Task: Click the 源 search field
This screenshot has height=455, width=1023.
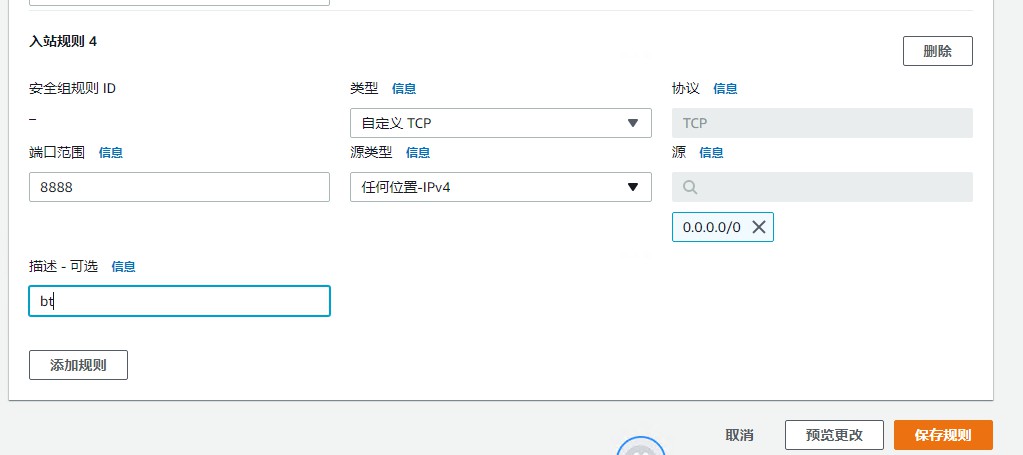Action: click(x=822, y=187)
